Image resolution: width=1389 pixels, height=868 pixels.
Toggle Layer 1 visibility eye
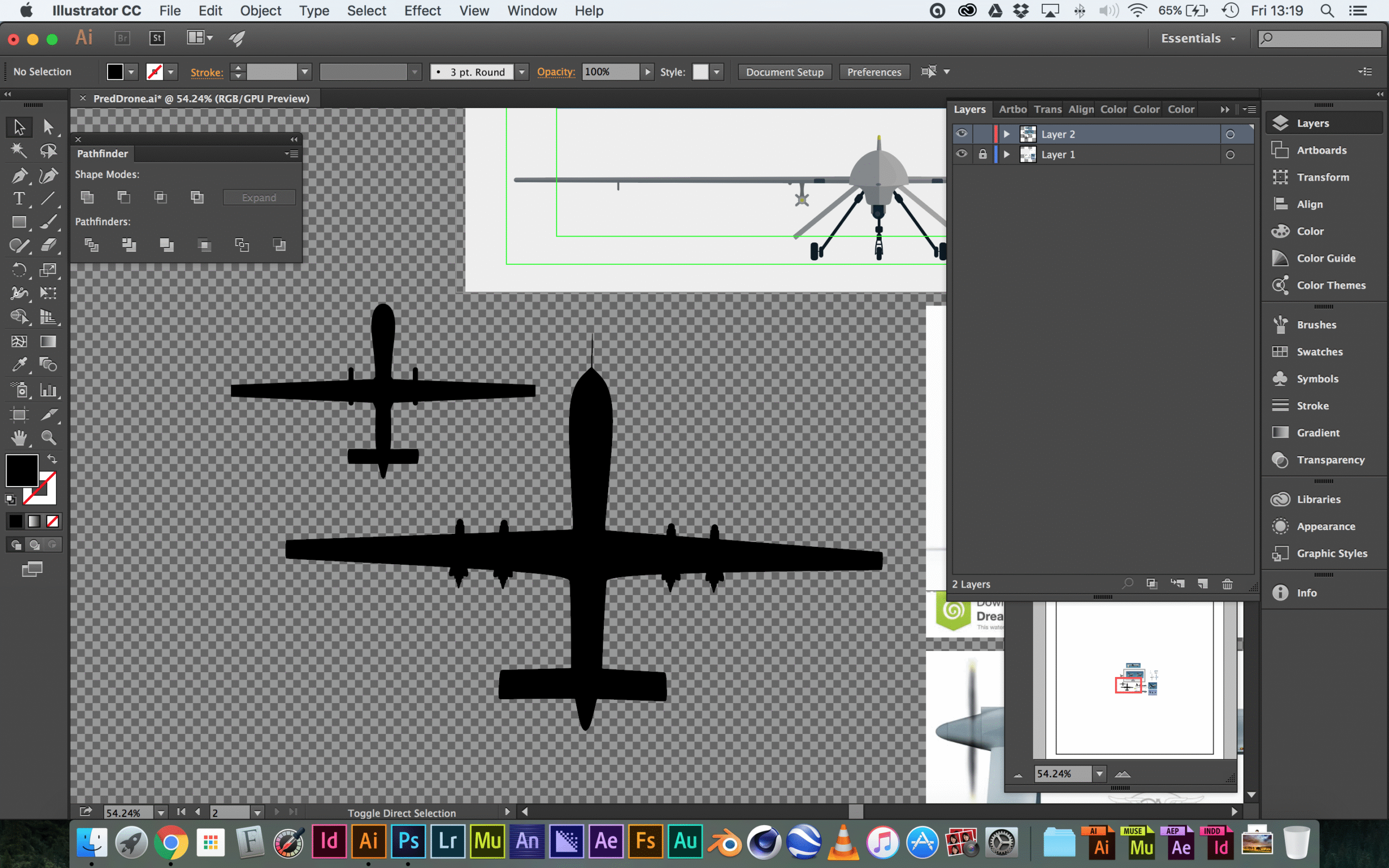(x=962, y=154)
